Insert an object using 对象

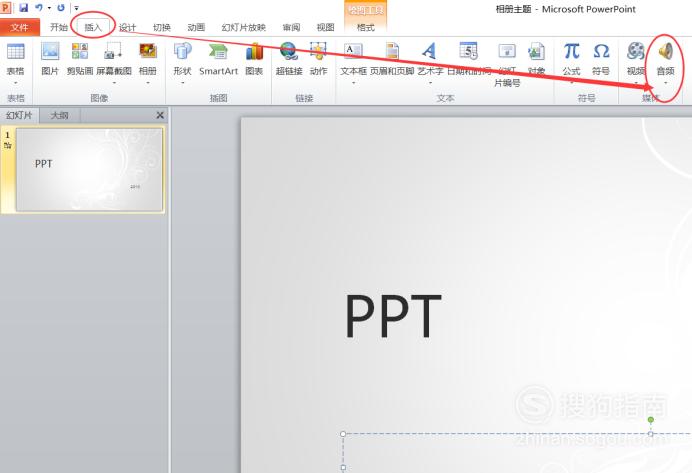click(x=536, y=52)
